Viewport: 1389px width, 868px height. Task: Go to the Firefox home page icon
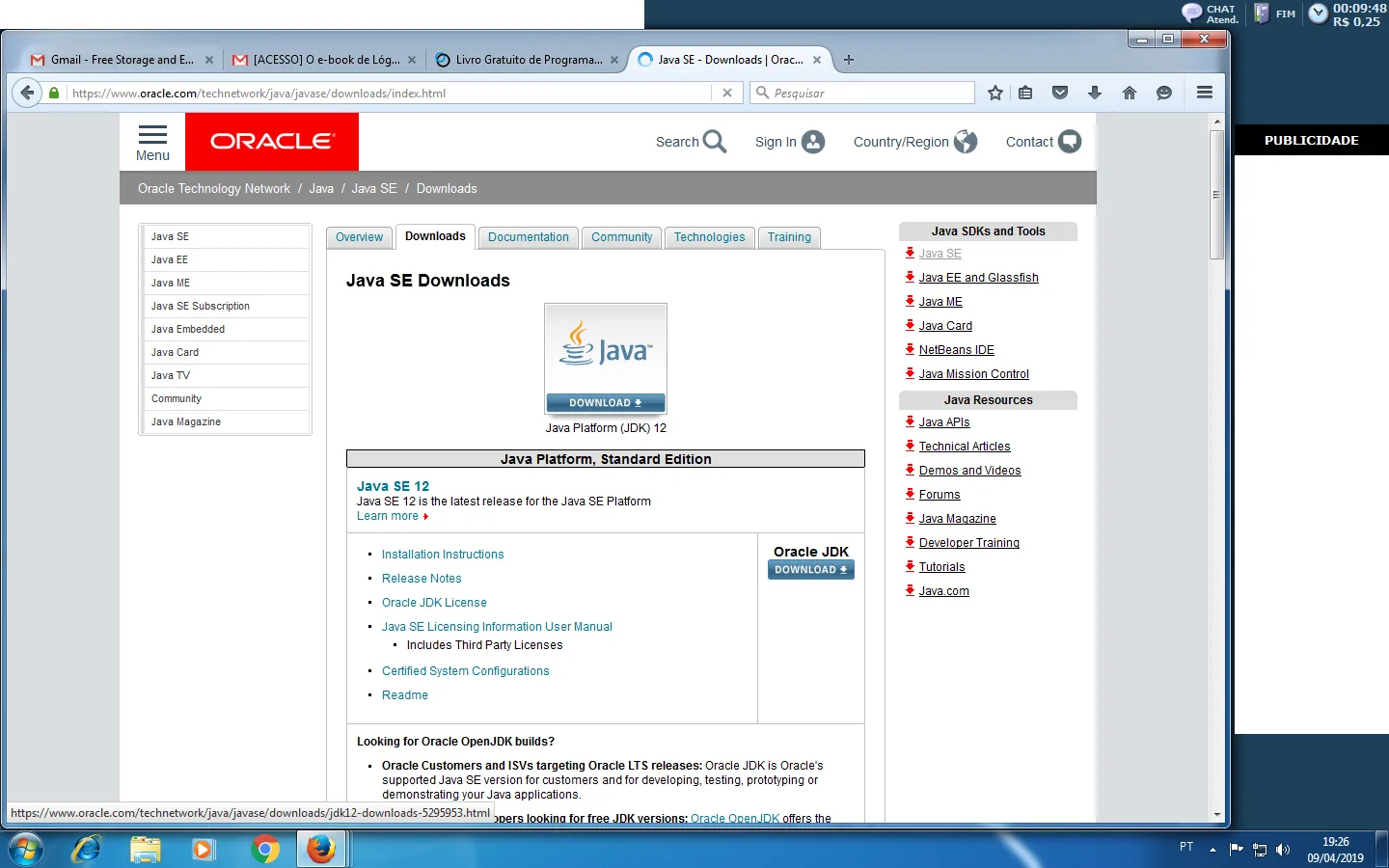point(1130,93)
